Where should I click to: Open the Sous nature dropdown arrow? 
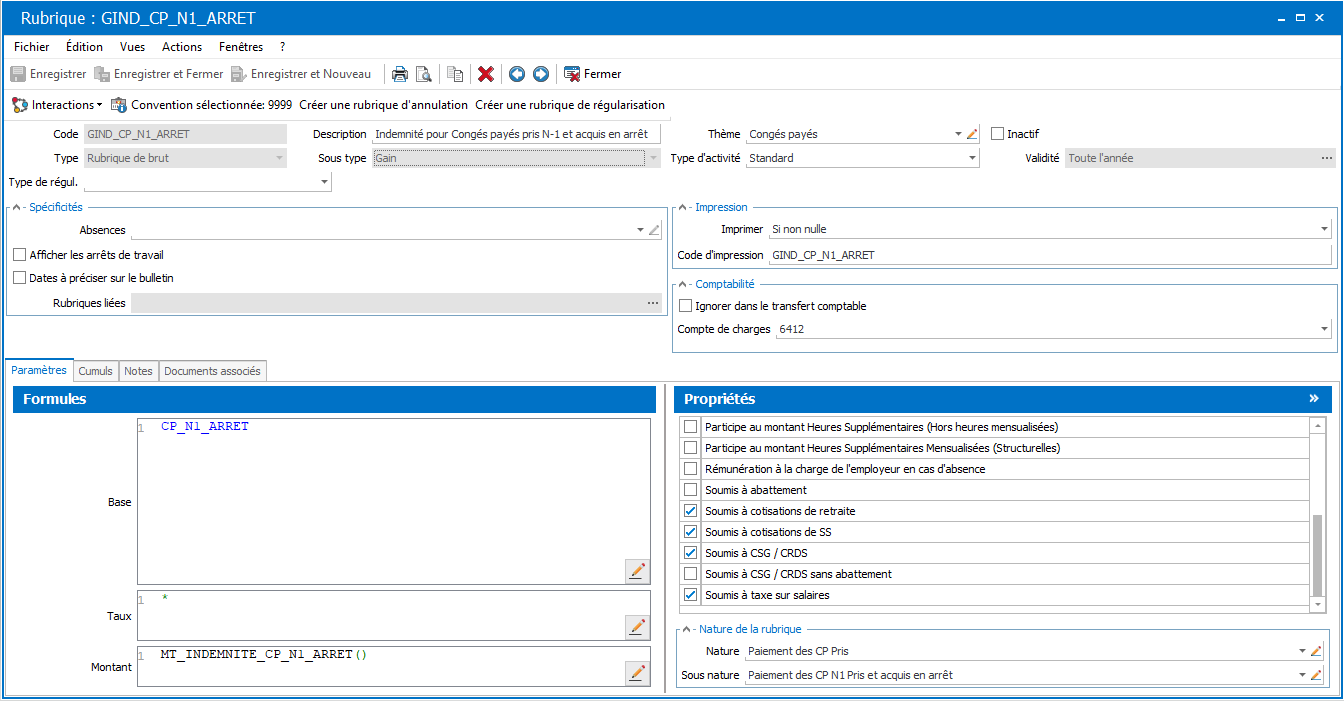click(1302, 675)
